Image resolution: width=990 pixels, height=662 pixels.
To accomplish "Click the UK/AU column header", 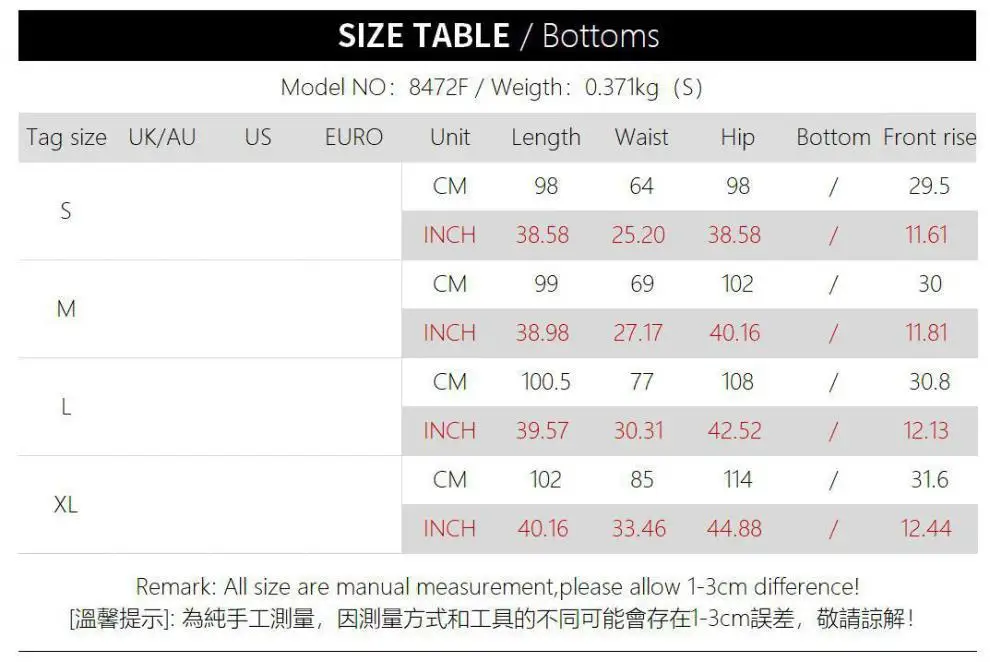I will pyautogui.click(x=162, y=138).
